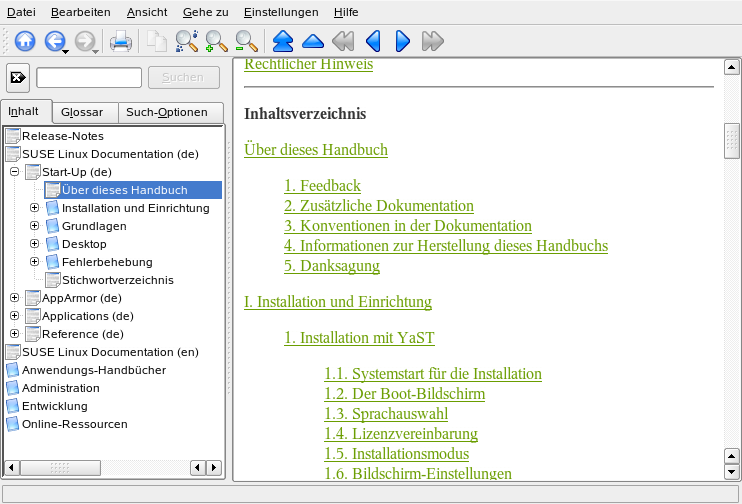Open the 1.4. Lizenzvereinbarung link
Image resolution: width=742 pixels, height=504 pixels.
(401, 434)
